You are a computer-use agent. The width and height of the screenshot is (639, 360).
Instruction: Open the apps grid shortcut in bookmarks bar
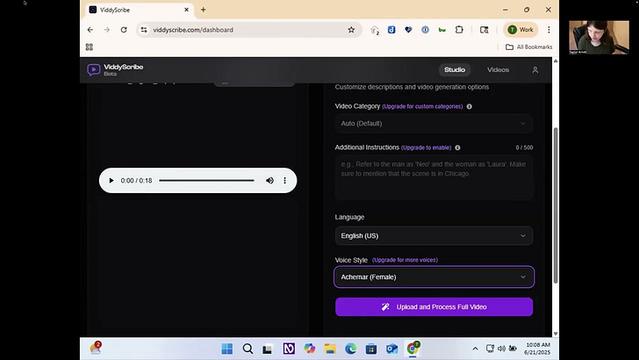coord(89,47)
